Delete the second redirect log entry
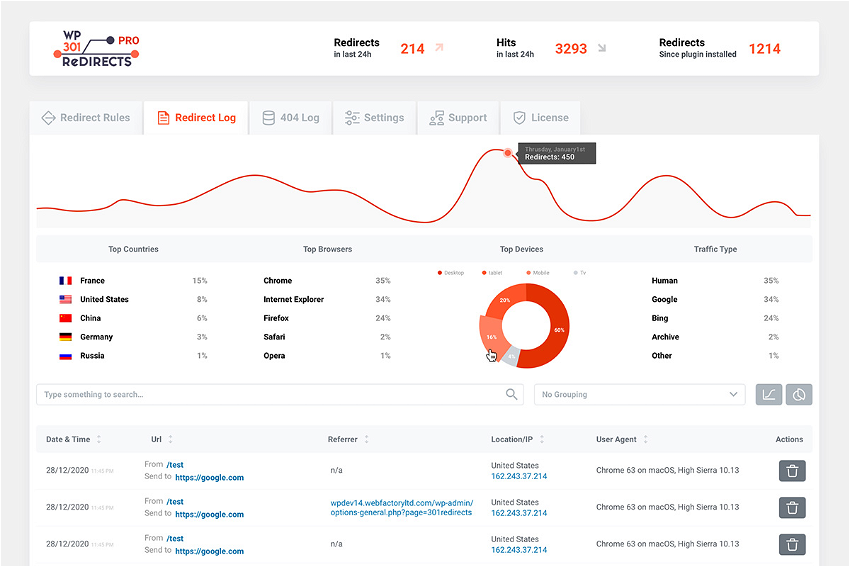Screen dimensions: 850x567 (792, 508)
